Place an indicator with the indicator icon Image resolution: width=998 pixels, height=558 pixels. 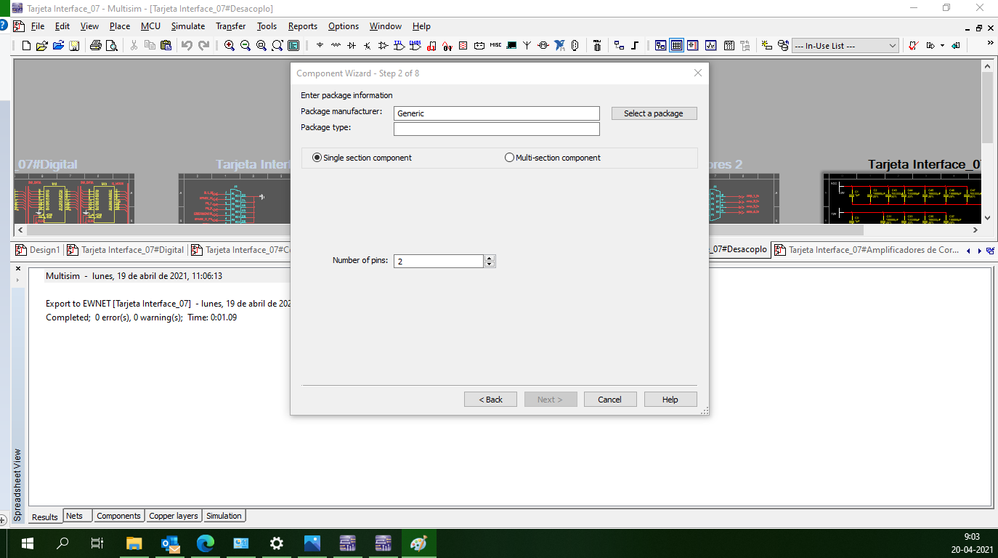tap(463, 45)
